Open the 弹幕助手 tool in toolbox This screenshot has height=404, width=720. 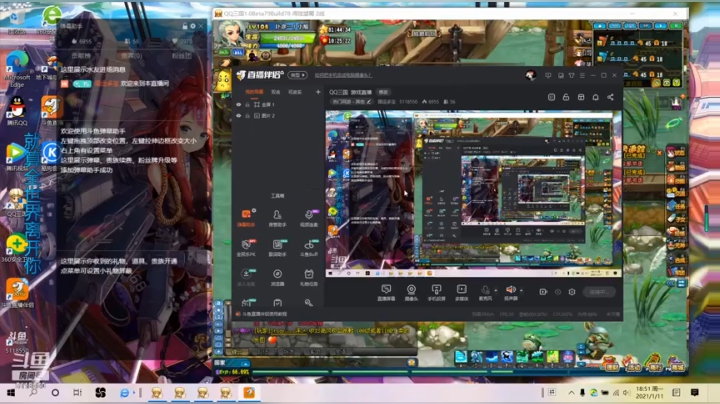tap(246, 218)
